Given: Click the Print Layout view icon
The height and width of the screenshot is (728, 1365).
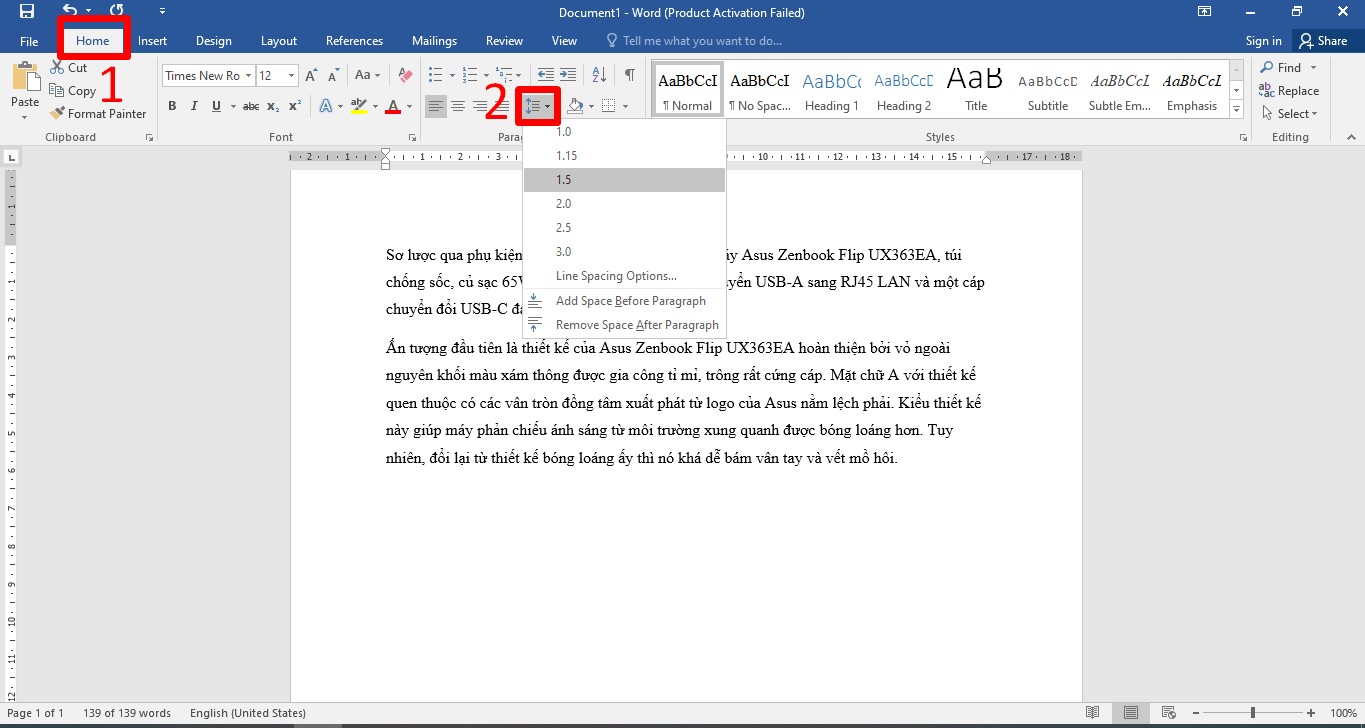Looking at the screenshot, I should pos(1130,713).
